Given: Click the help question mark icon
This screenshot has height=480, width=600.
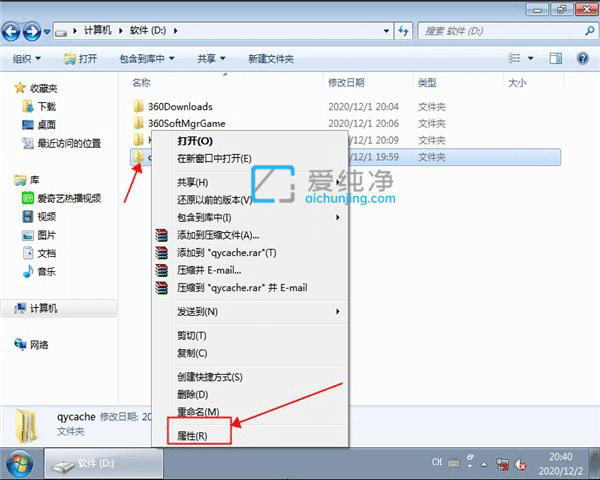Looking at the screenshot, I should 582,58.
